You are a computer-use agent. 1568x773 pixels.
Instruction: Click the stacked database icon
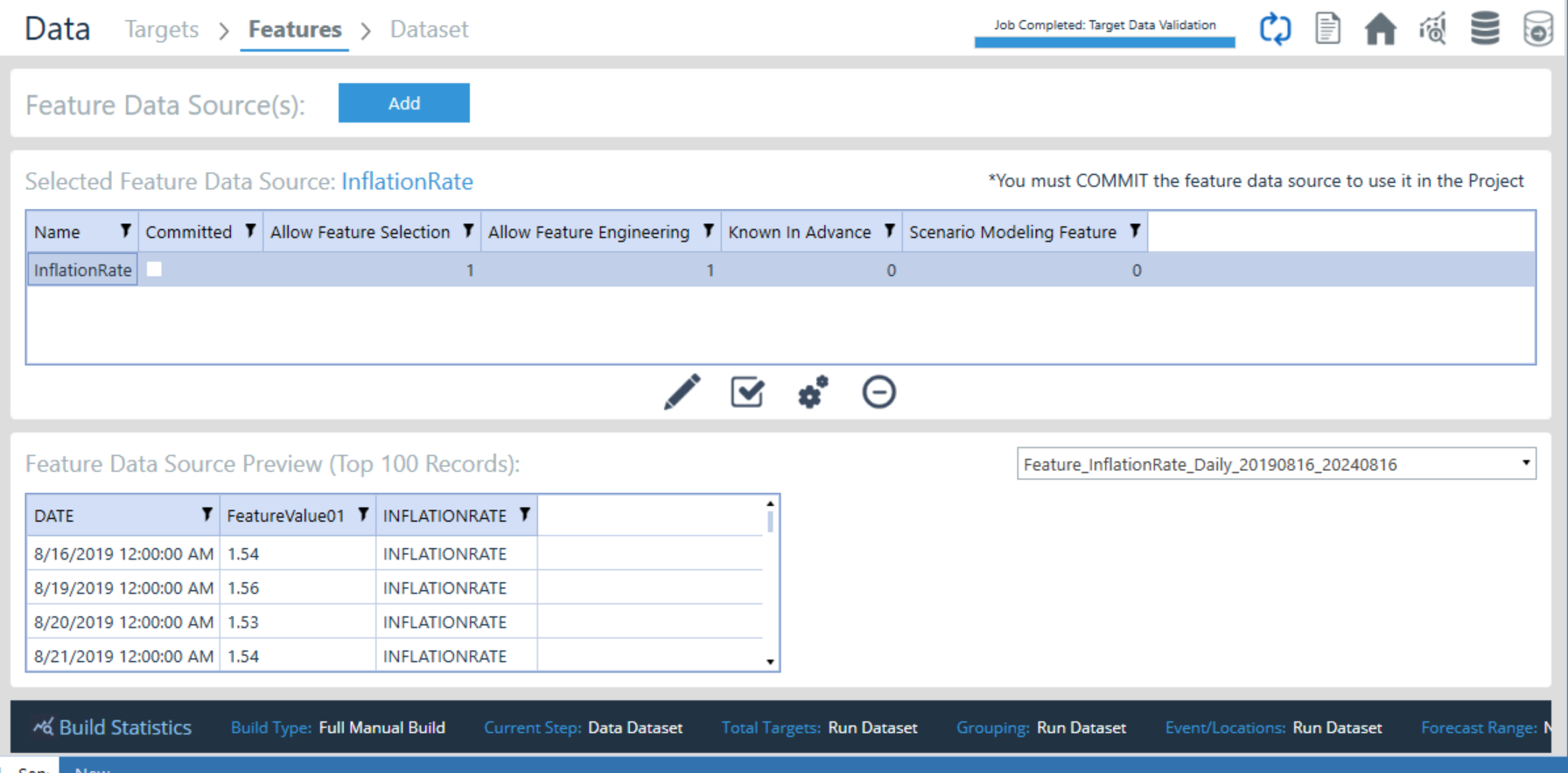pos(1485,29)
